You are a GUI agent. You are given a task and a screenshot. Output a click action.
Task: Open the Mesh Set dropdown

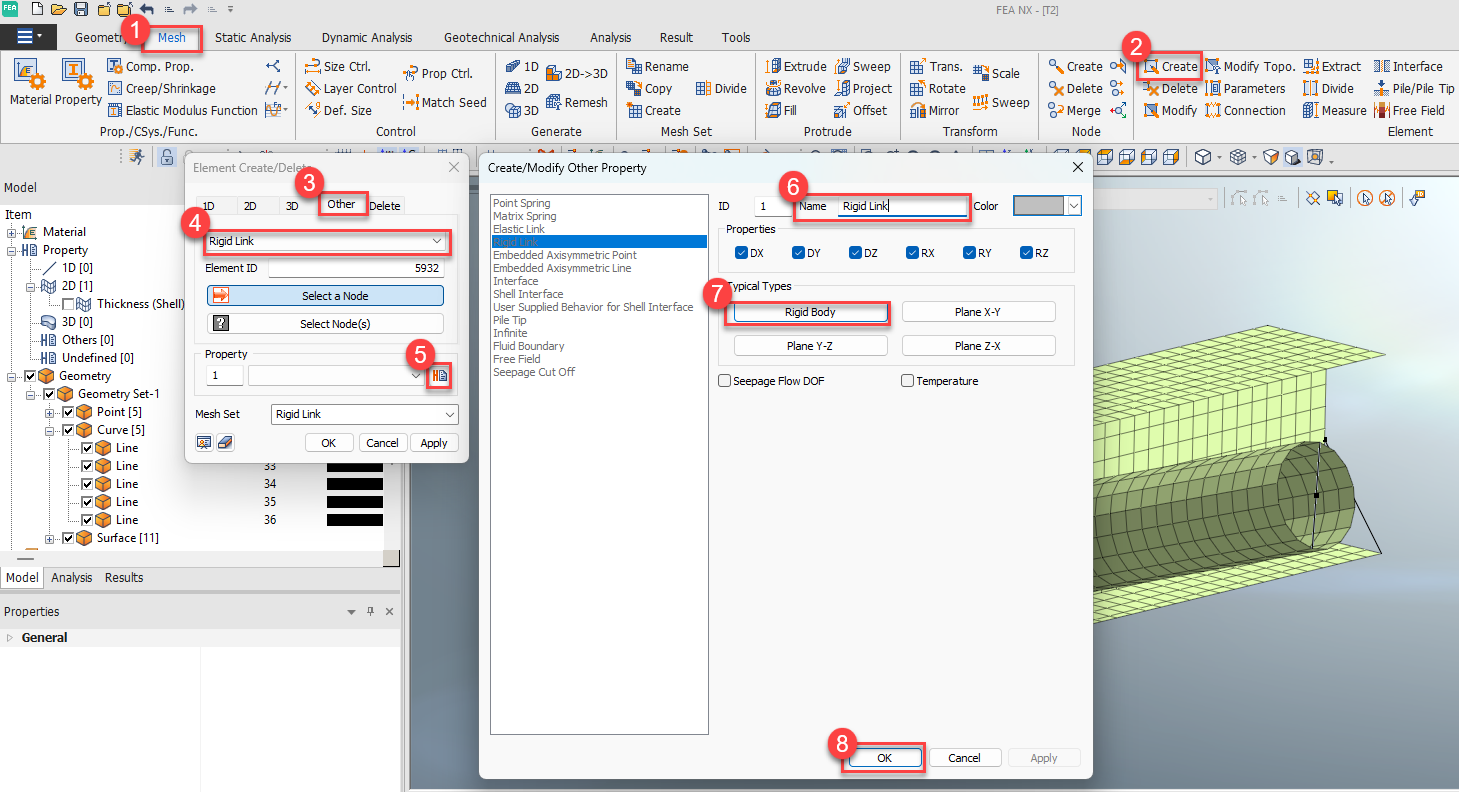click(364, 414)
